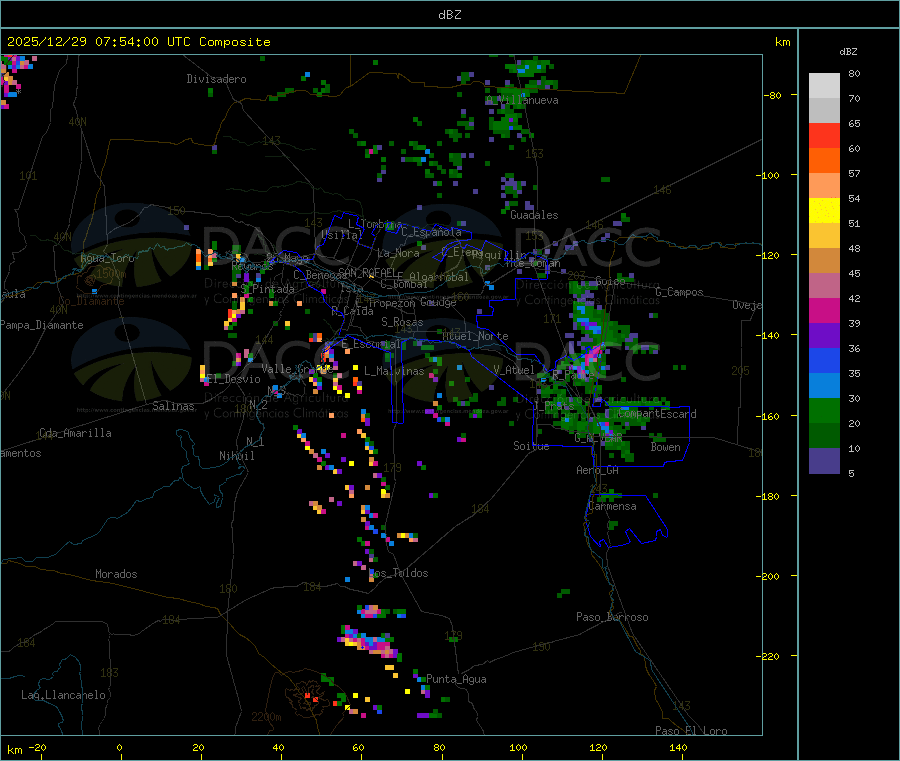Click the Morados place label
Screen dimensions: 900x761
(x=116, y=574)
